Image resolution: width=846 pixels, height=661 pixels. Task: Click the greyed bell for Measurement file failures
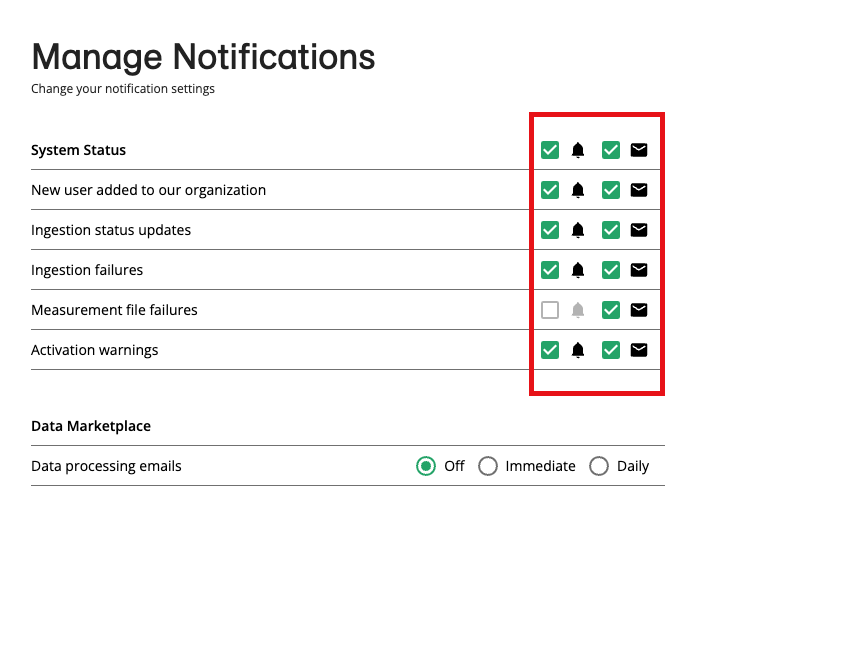click(x=578, y=310)
